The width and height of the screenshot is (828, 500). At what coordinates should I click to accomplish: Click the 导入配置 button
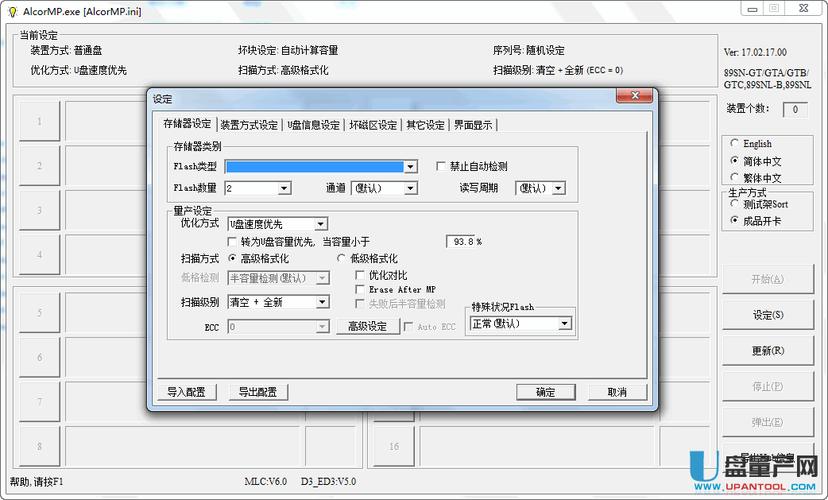(186, 392)
